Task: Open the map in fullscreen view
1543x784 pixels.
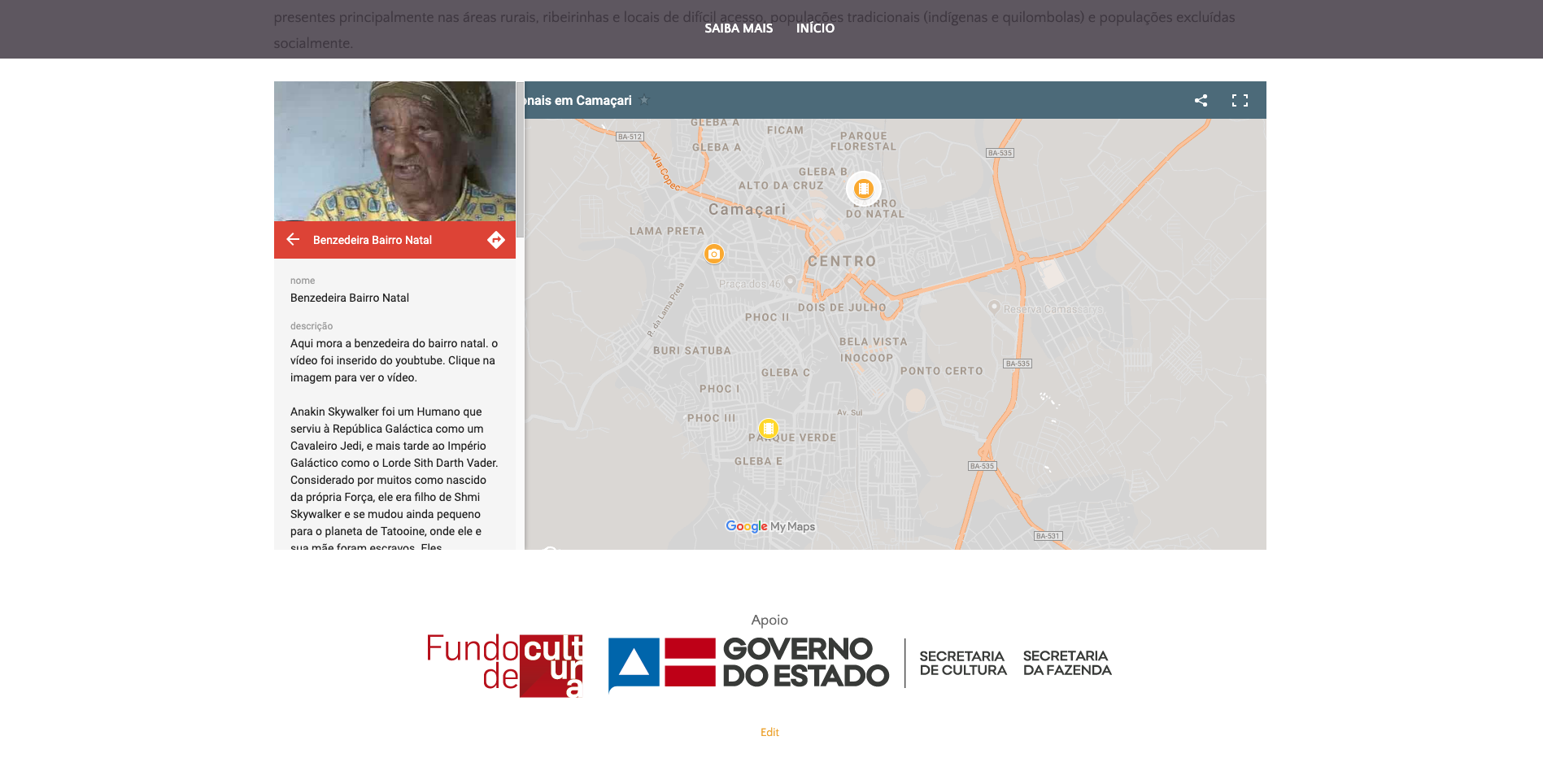Action: [x=1240, y=101]
